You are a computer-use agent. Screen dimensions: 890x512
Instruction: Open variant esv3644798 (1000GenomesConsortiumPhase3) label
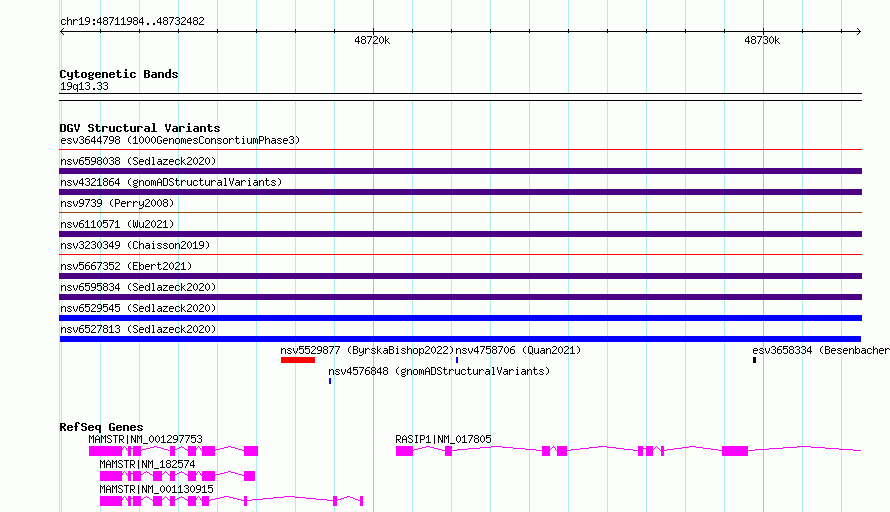click(180, 140)
